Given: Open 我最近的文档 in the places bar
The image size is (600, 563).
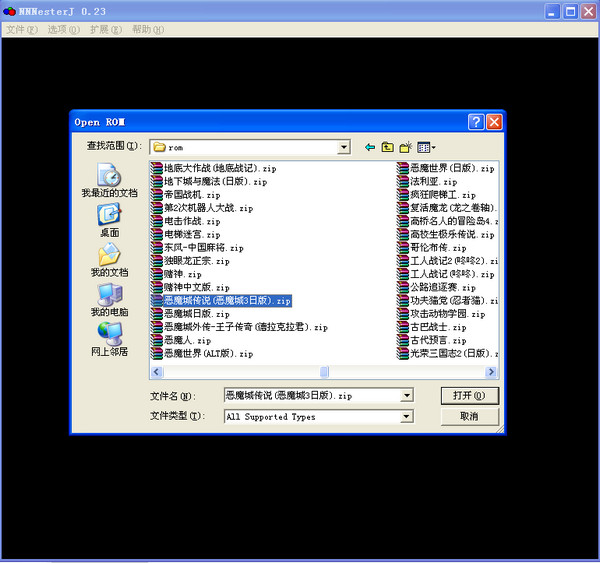Looking at the screenshot, I should (x=109, y=181).
